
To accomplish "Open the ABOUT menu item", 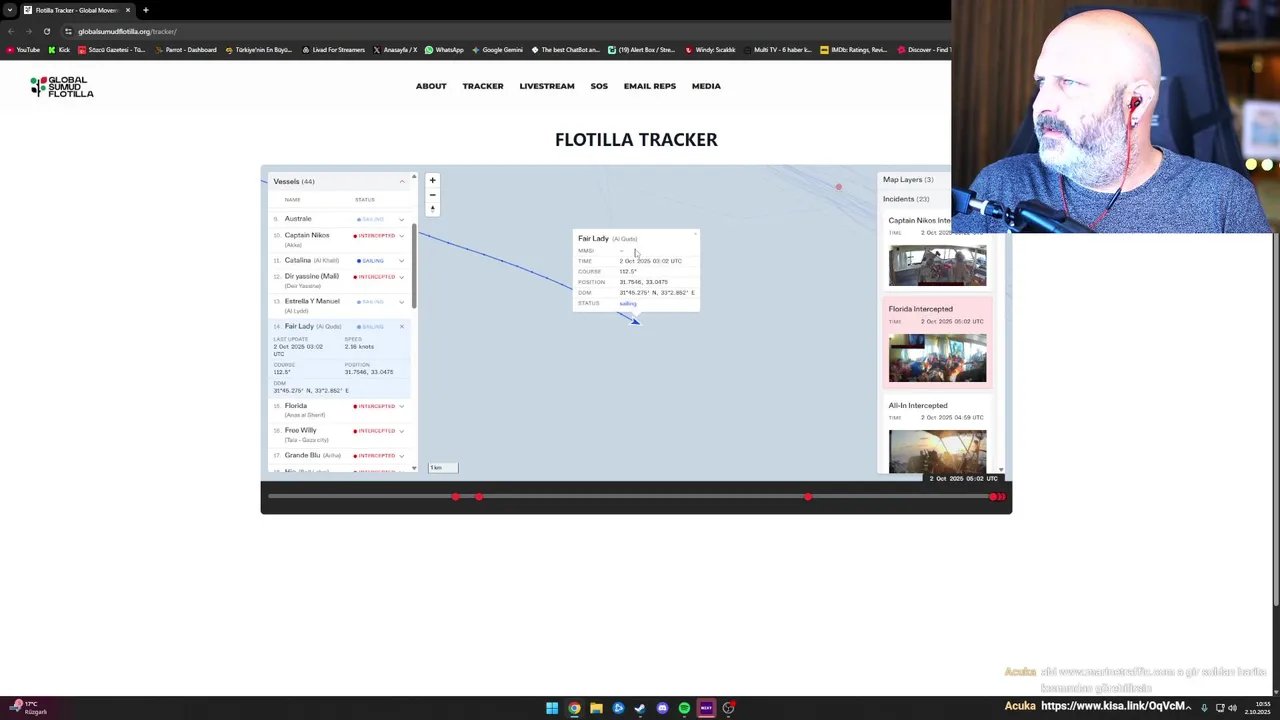I will 431,86.
